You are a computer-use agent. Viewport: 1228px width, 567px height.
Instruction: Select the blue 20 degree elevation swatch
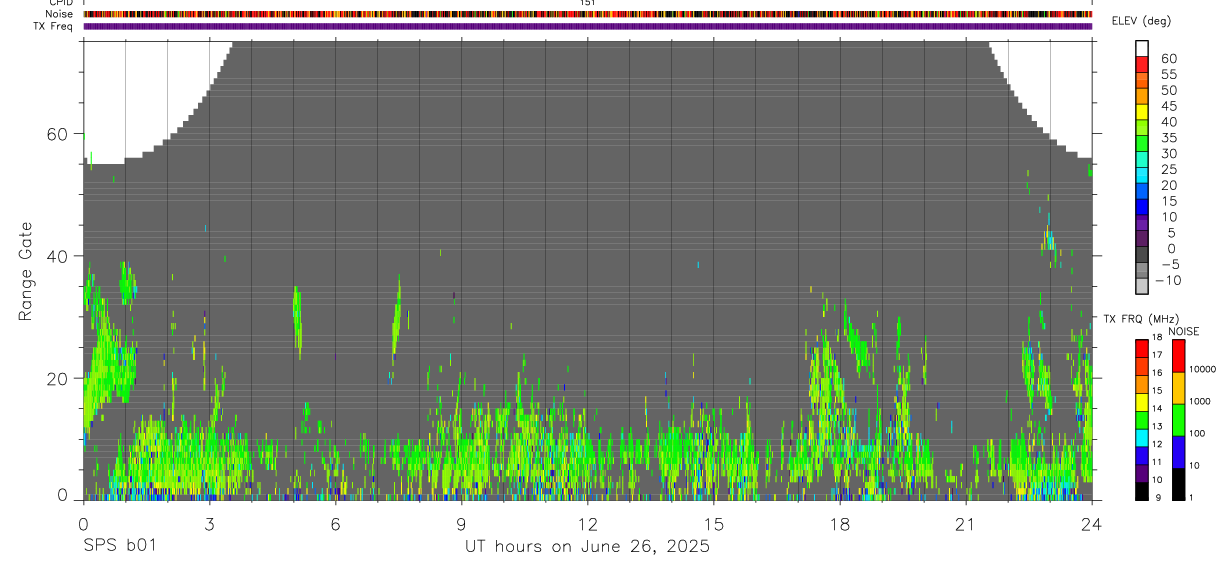point(1142,192)
